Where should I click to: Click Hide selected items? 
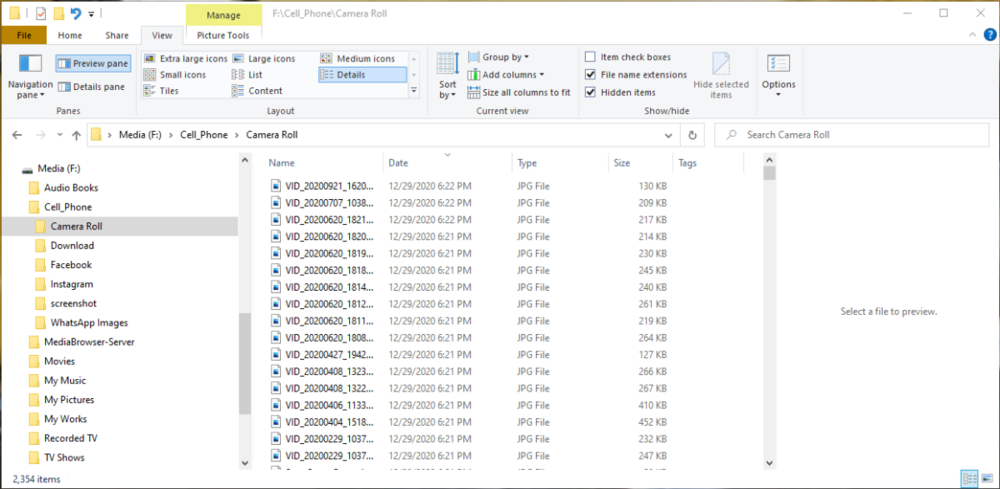pyautogui.click(x=721, y=77)
